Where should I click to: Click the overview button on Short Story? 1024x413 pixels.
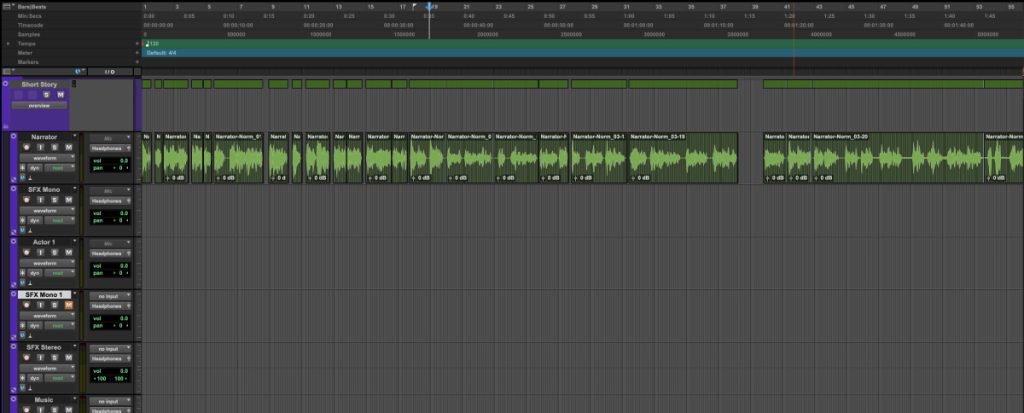pos(40,105)
